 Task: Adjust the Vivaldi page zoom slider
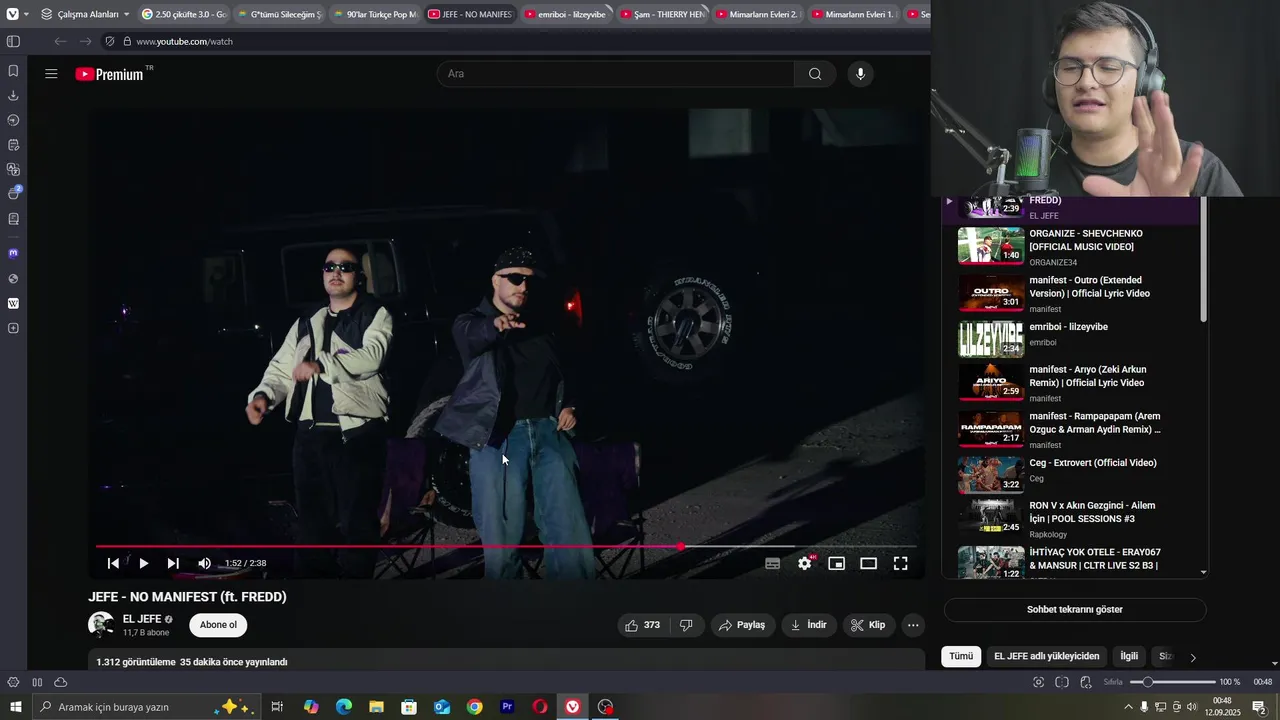(x=1173, y=682)
